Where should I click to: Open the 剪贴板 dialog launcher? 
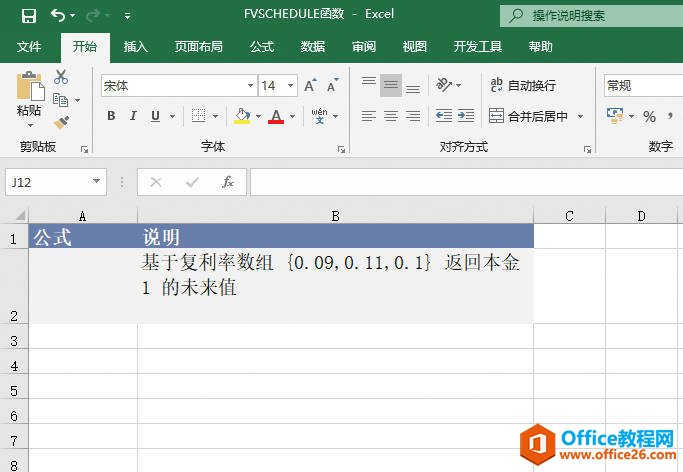pyautogui.click(x=84, y=150)
